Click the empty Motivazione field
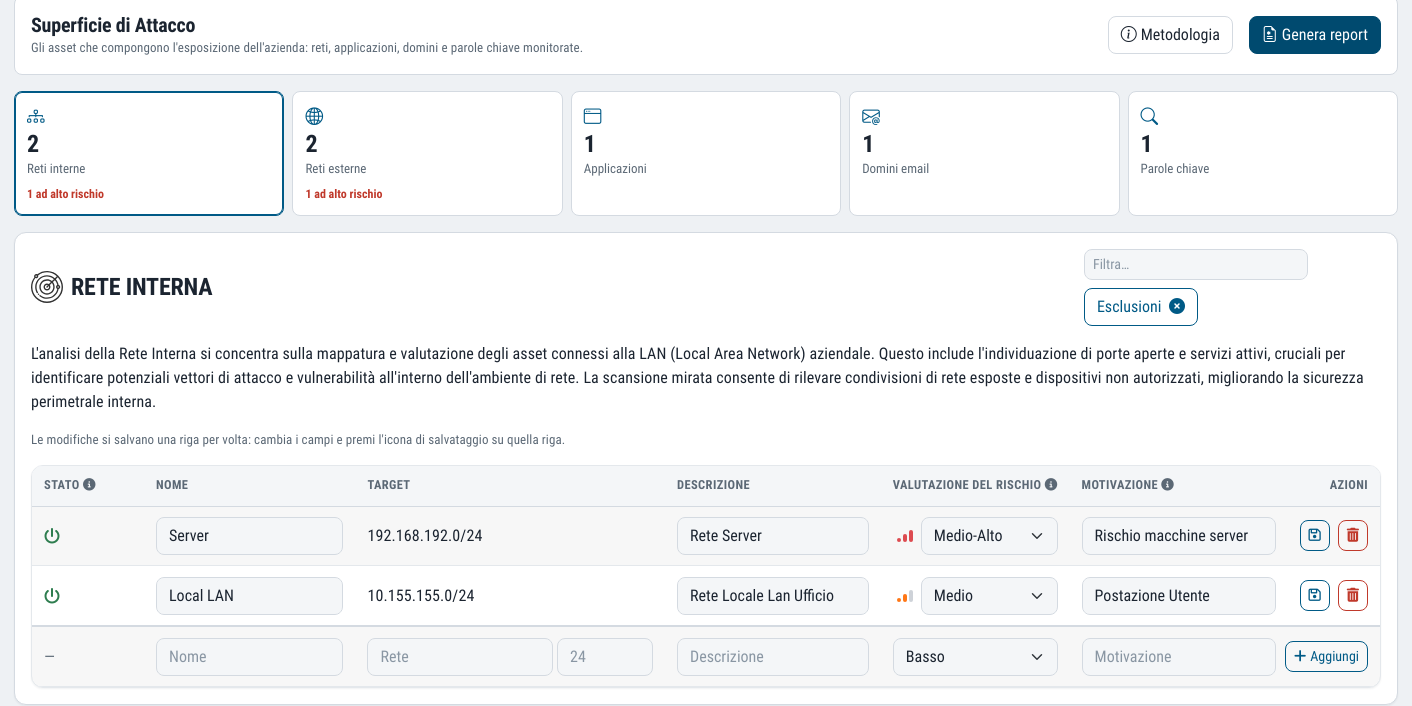This screenshot has width=1412, height=706. tap(1178, 657)
